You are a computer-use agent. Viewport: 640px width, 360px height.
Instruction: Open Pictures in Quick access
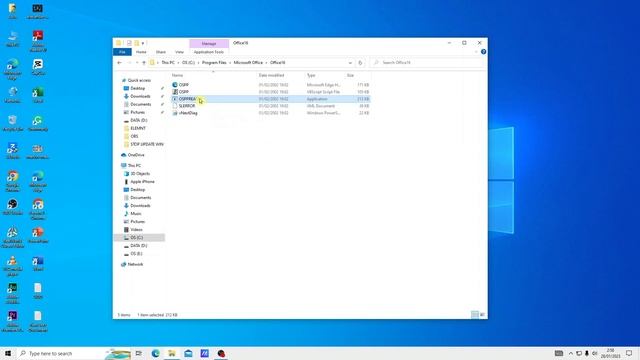(138, 112)
